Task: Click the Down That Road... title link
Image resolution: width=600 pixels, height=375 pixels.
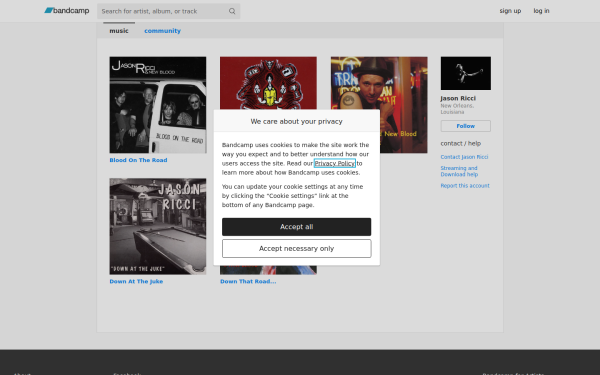Action: tap(248, 281)
